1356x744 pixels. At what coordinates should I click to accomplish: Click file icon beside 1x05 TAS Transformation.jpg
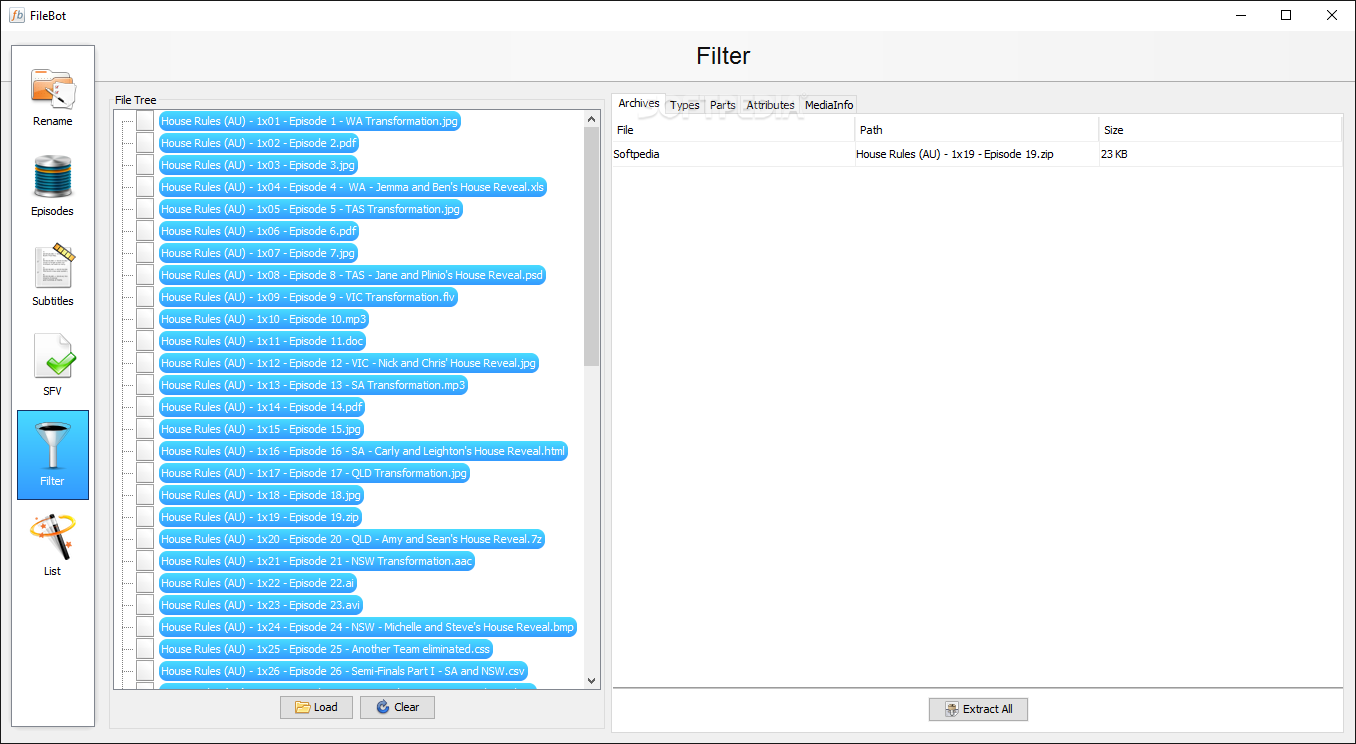pyautogui.click(x=145, y=209)
